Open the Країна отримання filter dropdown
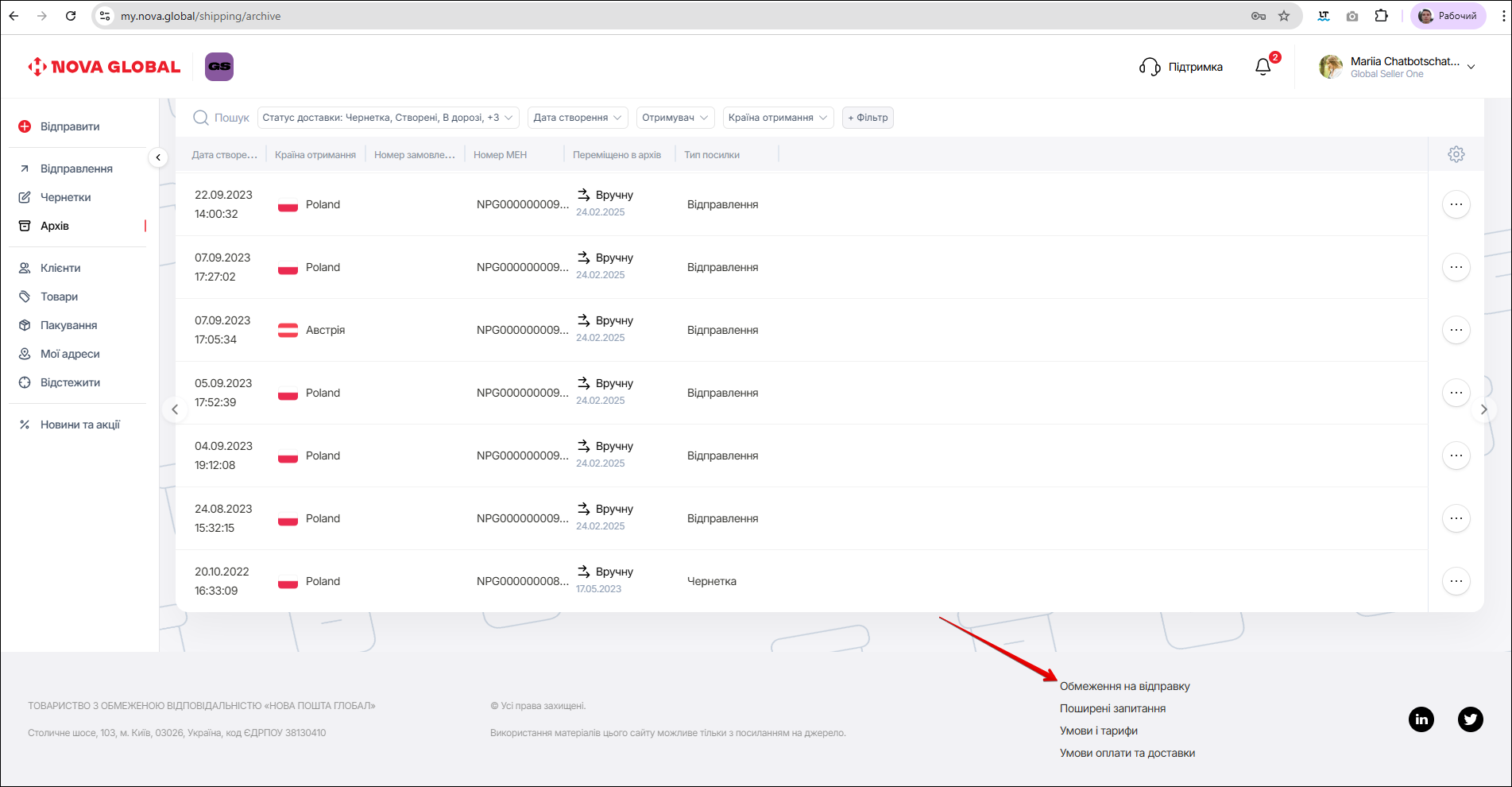Screen dimensions: 1512x787 (x=778, y=118)
